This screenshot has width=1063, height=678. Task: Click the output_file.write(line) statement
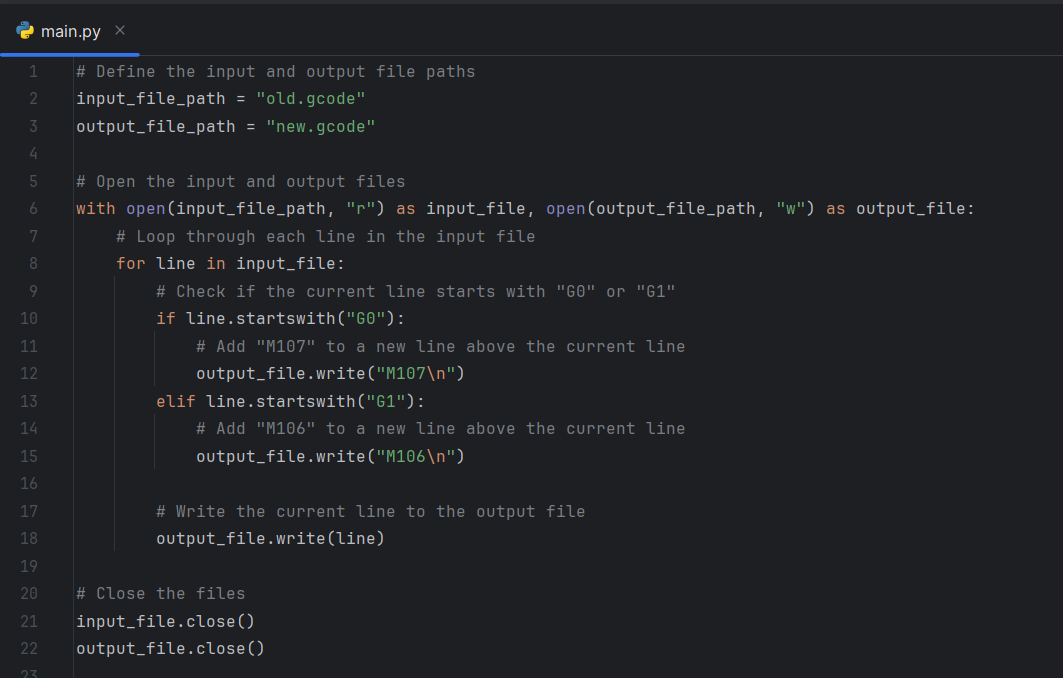(x=270, y=538)
